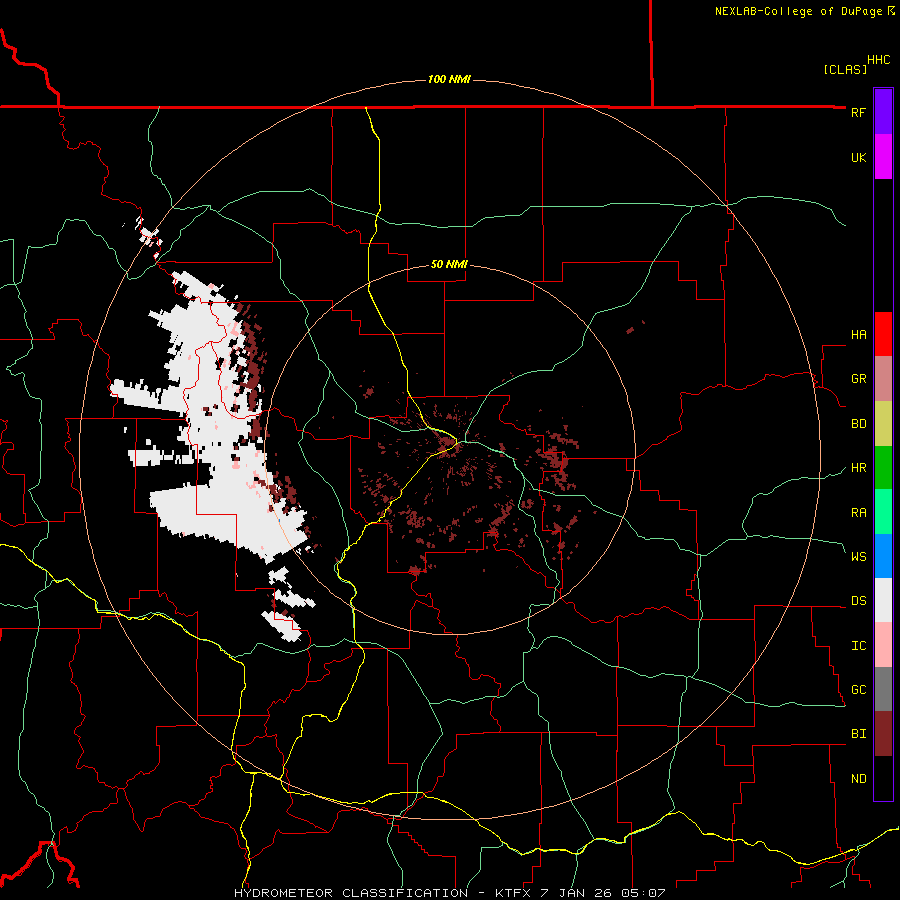Click the GR legend label
The height and width of the screenshot is (900, 900).
[x=858, y=379]
